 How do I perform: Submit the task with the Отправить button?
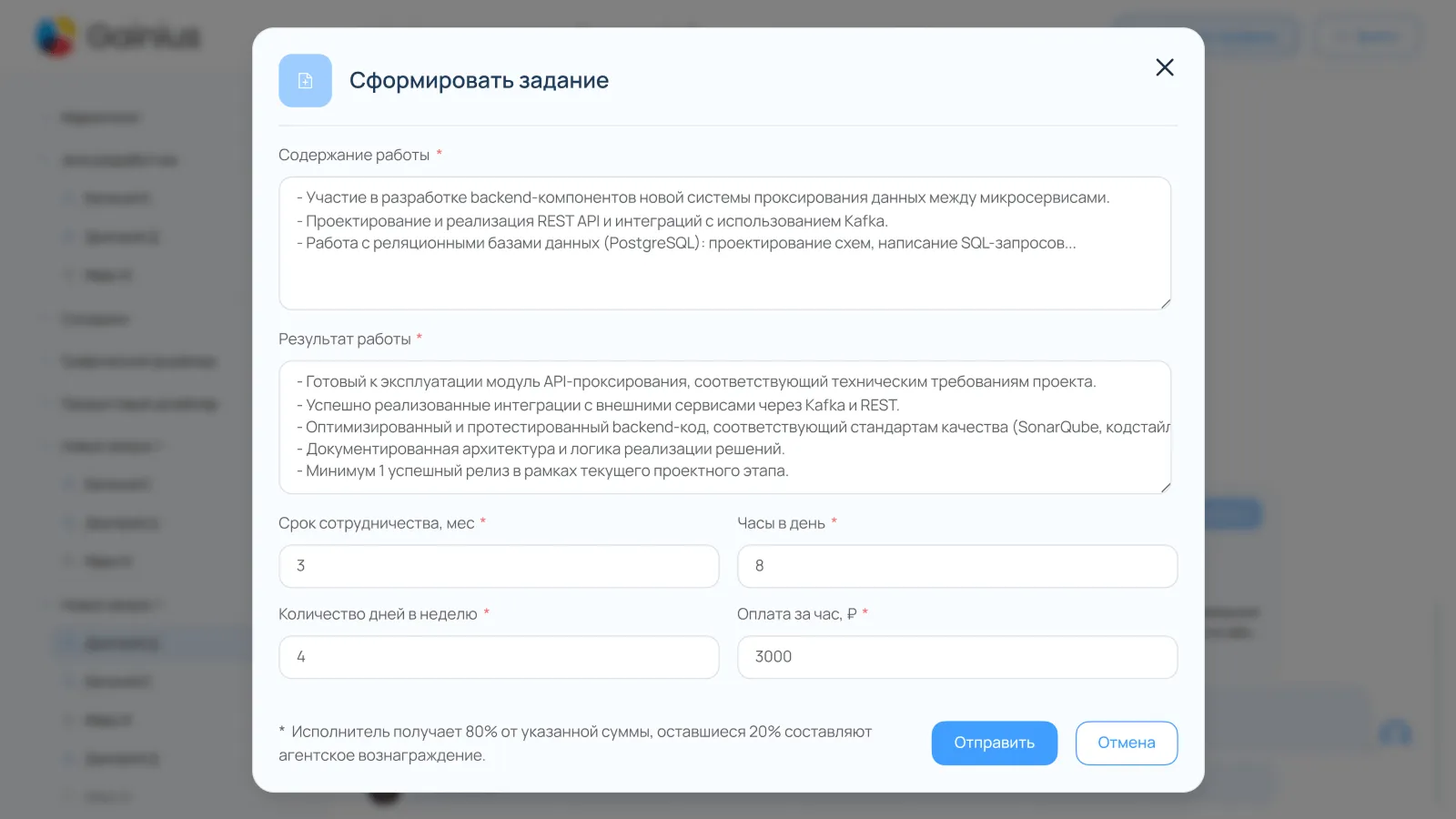click(995, 743)
